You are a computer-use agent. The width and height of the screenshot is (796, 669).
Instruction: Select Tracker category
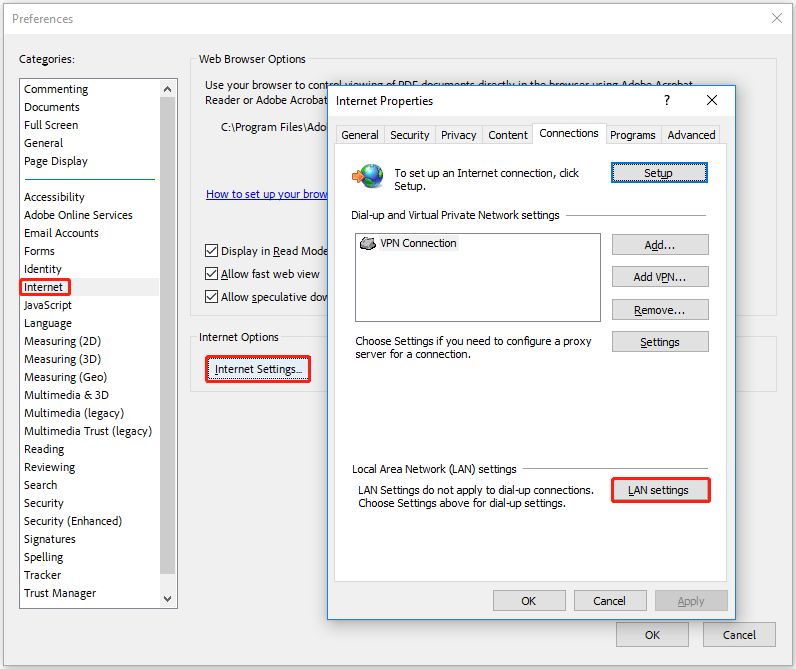coord(43,575)
